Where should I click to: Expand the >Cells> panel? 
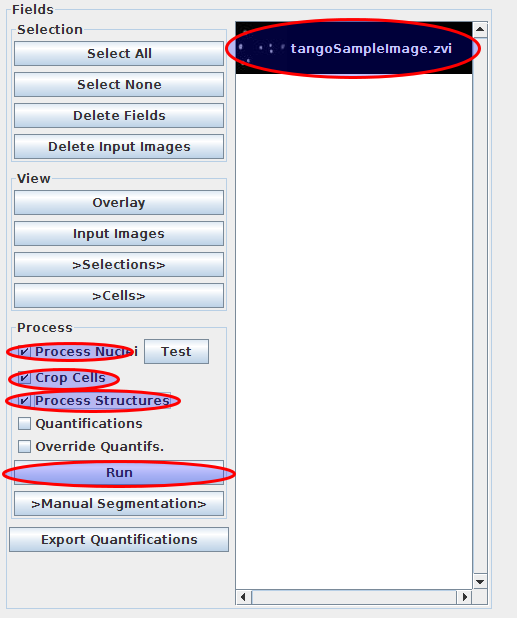(119, 296)
